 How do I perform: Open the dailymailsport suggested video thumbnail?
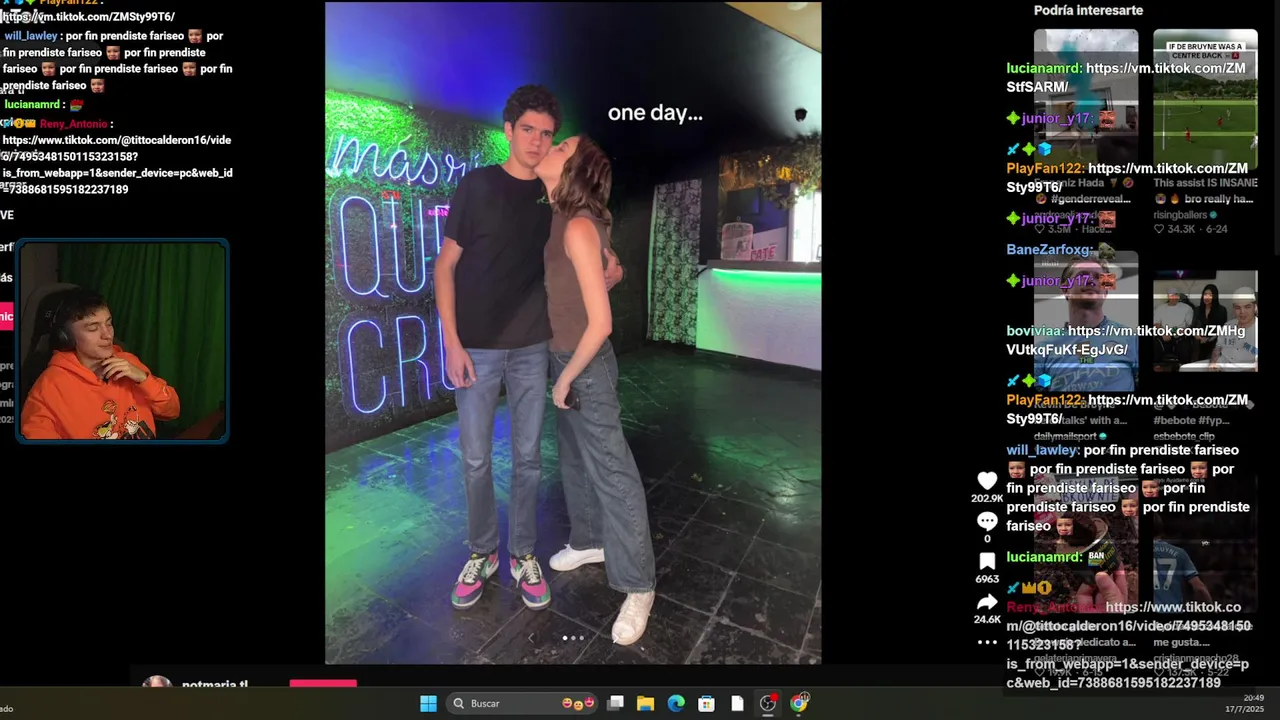pyautogui.click(x=1086, y=322)
